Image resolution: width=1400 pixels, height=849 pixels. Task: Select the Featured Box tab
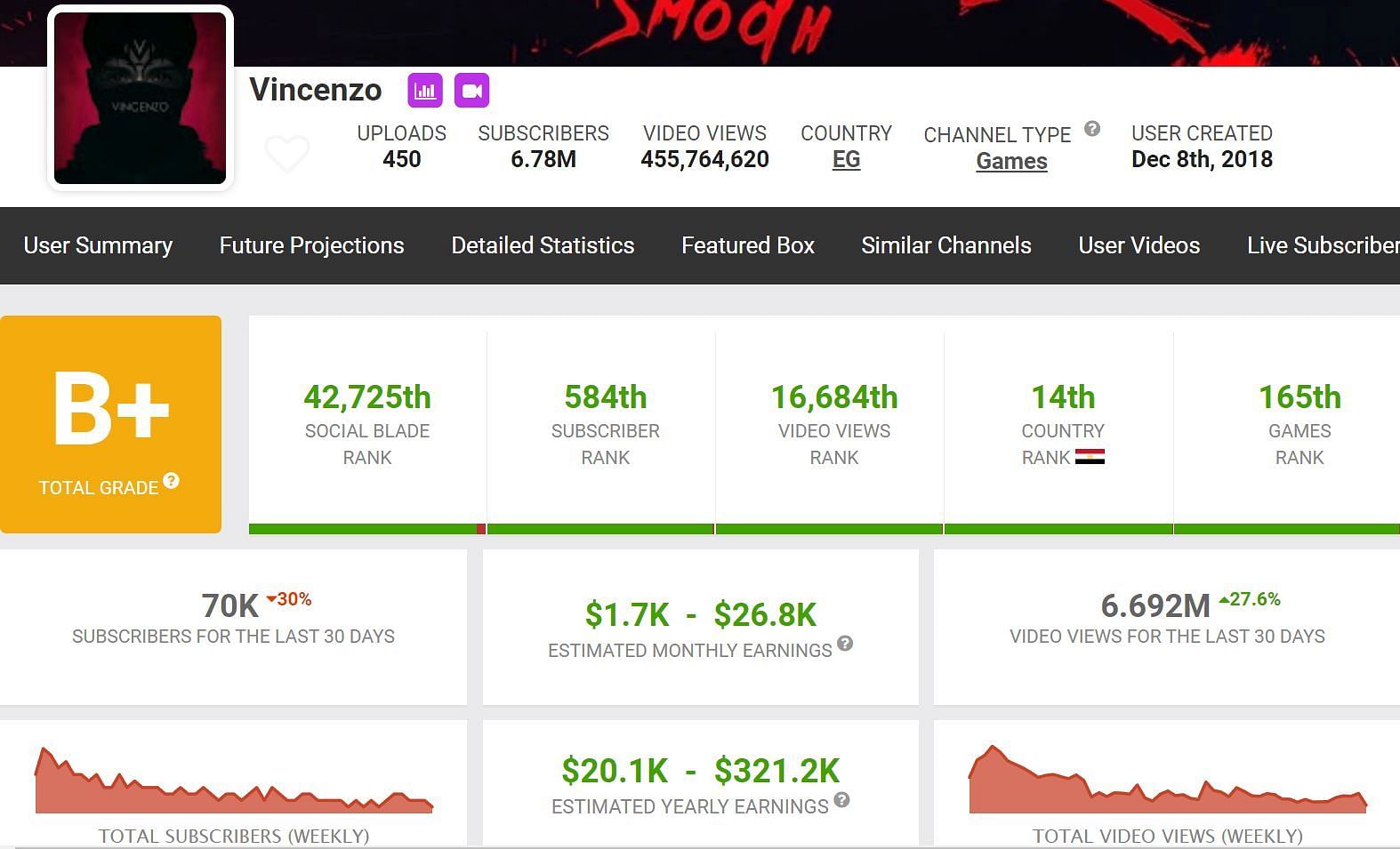click(748, 245)
